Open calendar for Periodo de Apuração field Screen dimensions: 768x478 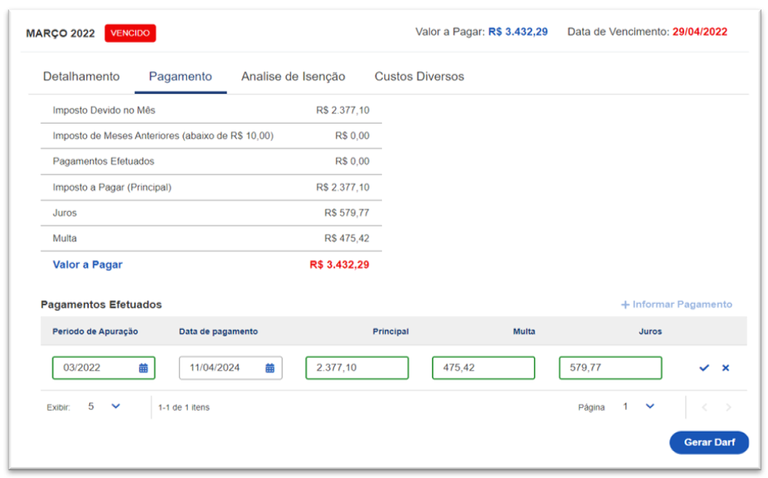click(143, 368)
